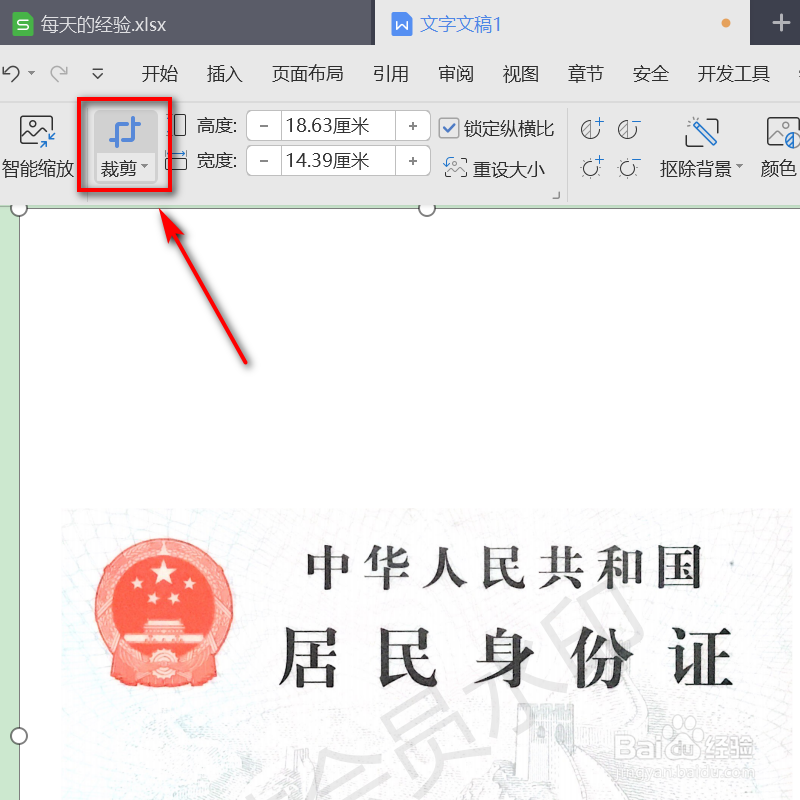
Task: Open the 安全 tab
Action: tap(651, 74)
